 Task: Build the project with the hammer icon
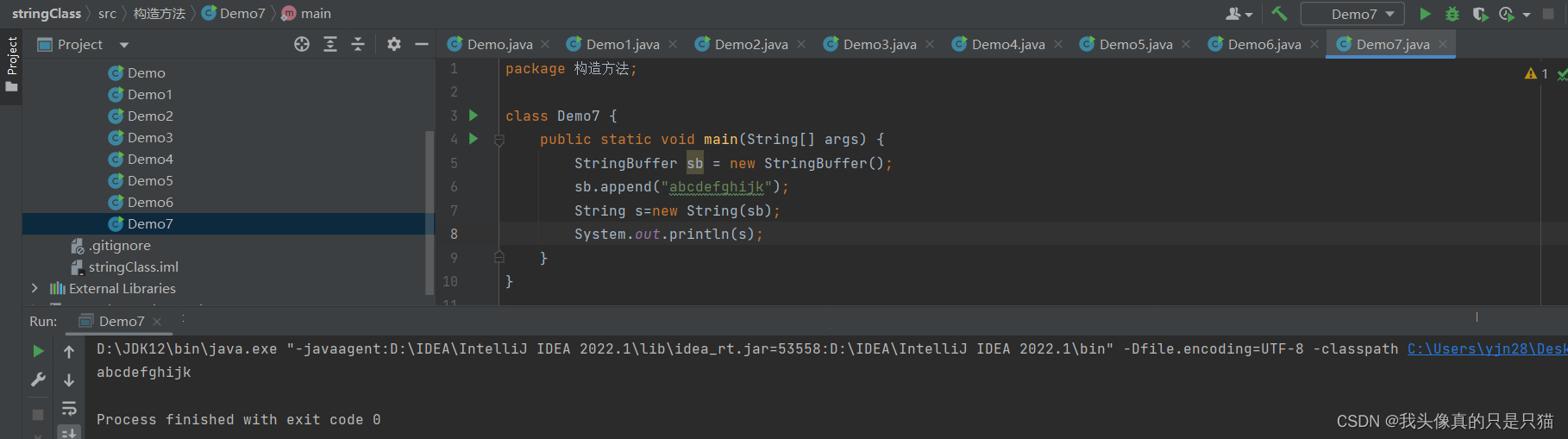tap(1279, 14)
